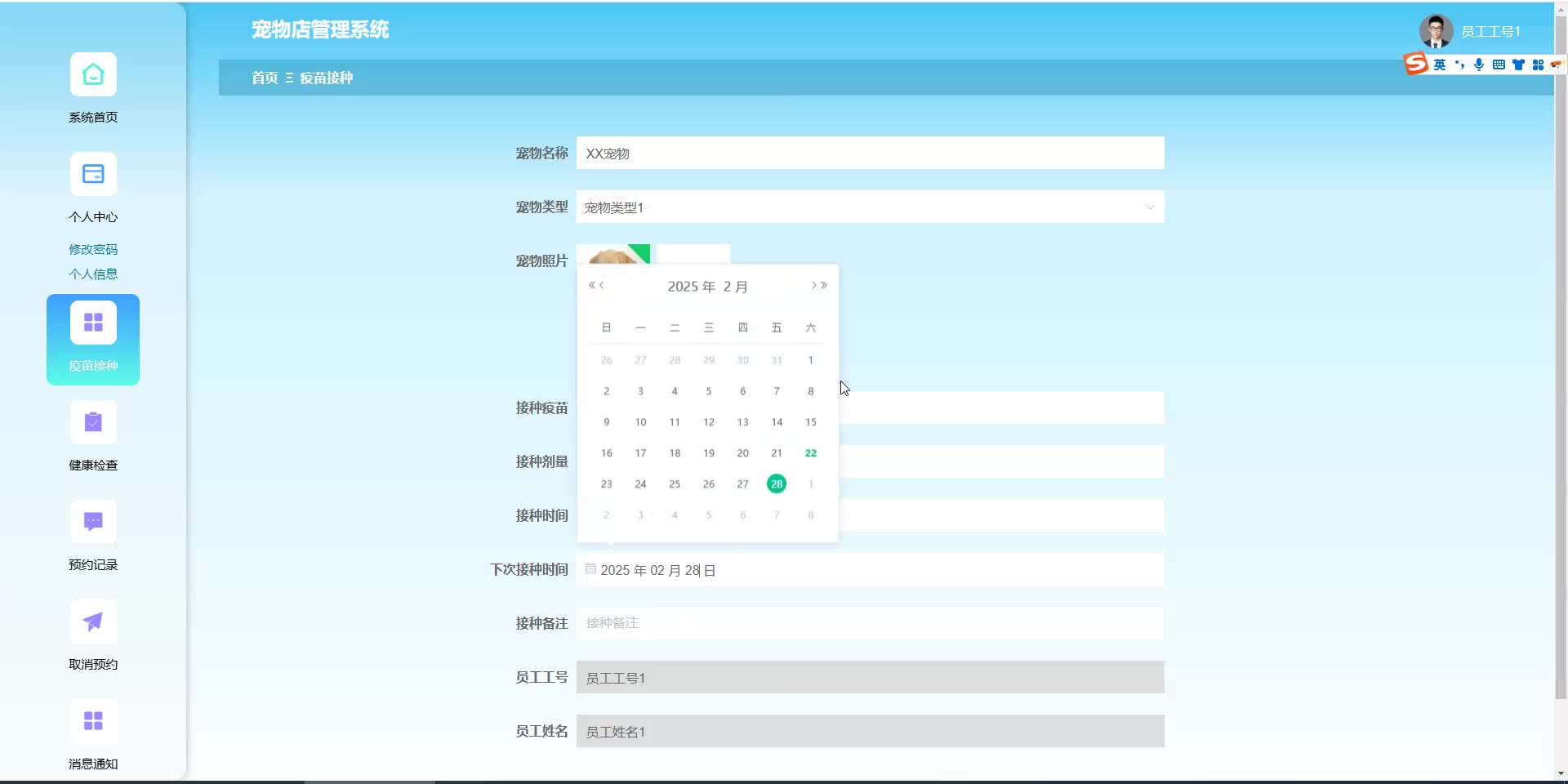Pick February 6 in calendar
The height and width of the screenshot is (784, 1568).
[742, 391]
